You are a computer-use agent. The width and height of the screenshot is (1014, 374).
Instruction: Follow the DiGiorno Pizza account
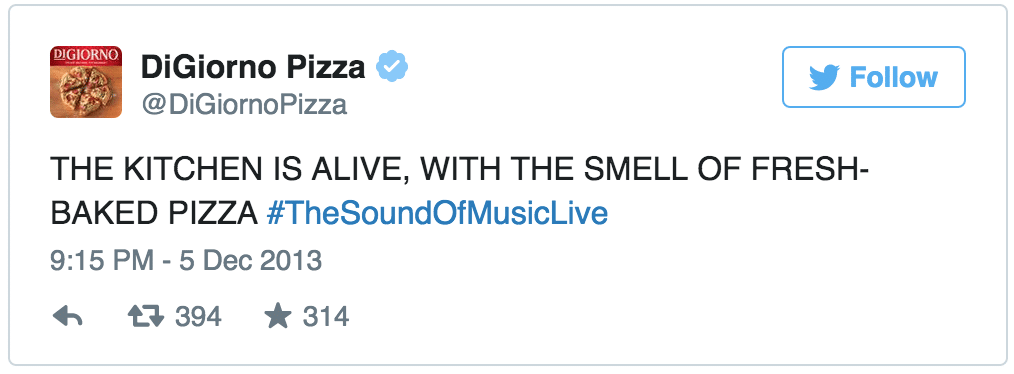pos(874,77)
